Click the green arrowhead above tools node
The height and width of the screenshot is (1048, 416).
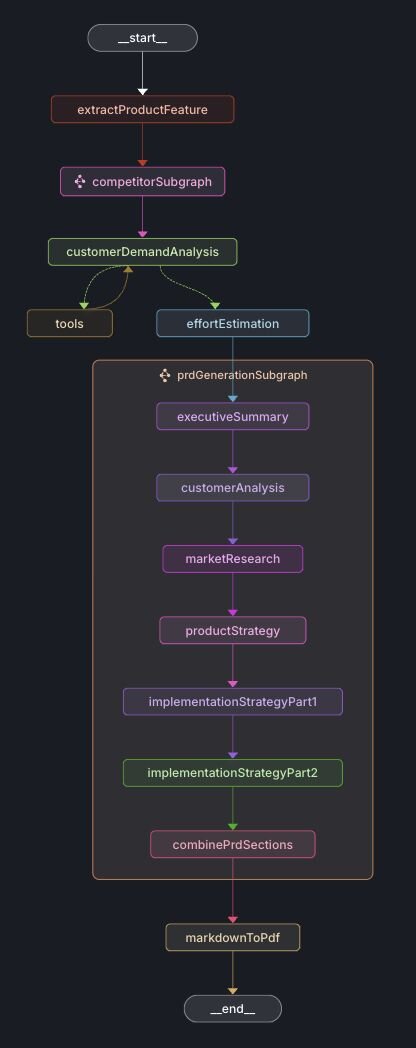[84, 305]
